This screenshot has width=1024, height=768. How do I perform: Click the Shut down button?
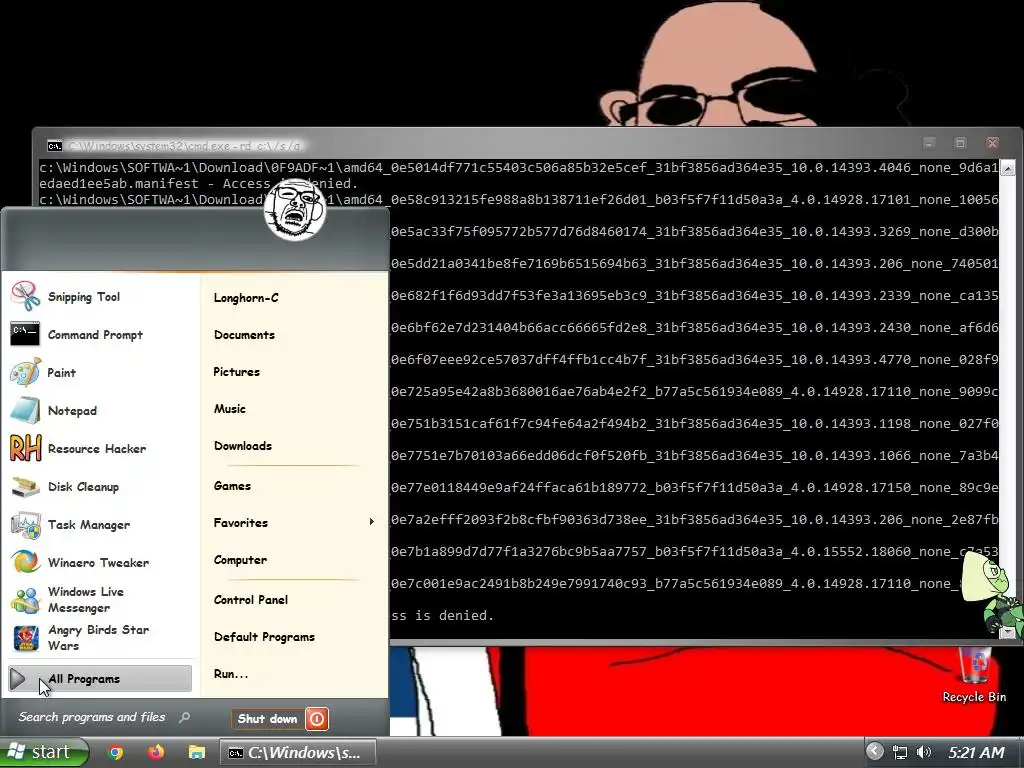click(x=268, y=719)
